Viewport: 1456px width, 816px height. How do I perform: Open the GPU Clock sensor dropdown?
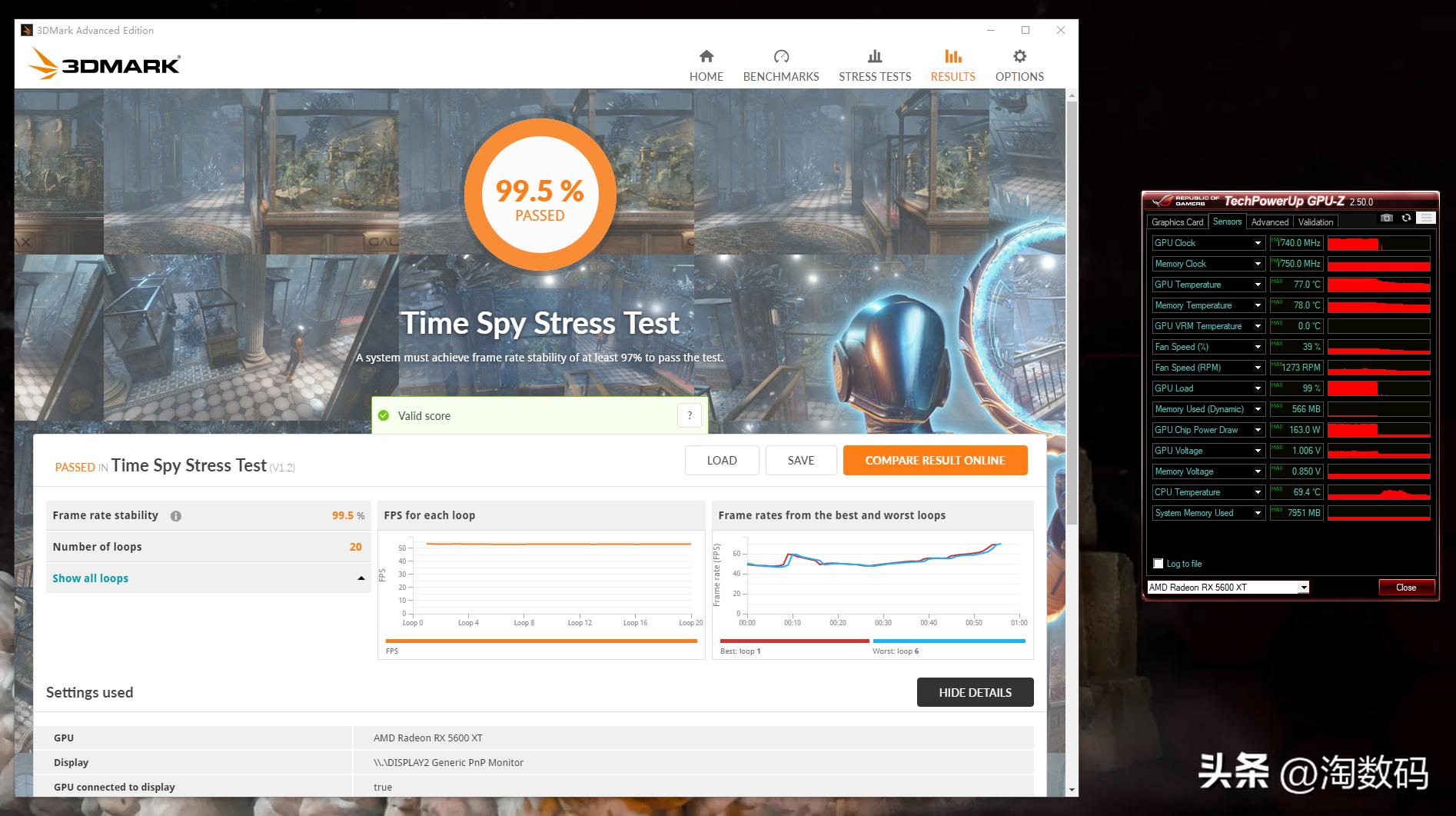pyautogui.click(x=1258, y=243)
